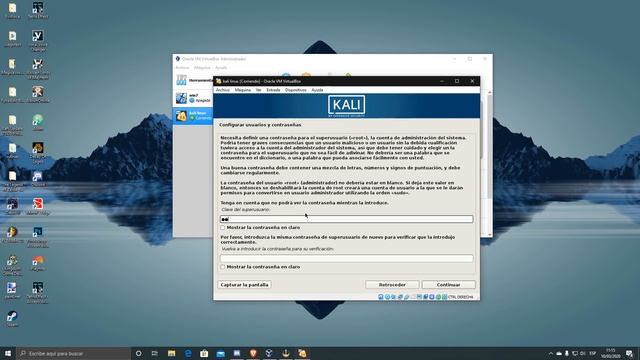
Task: Open Máquina menu in the kali VM window
Action: click(243, 90)
